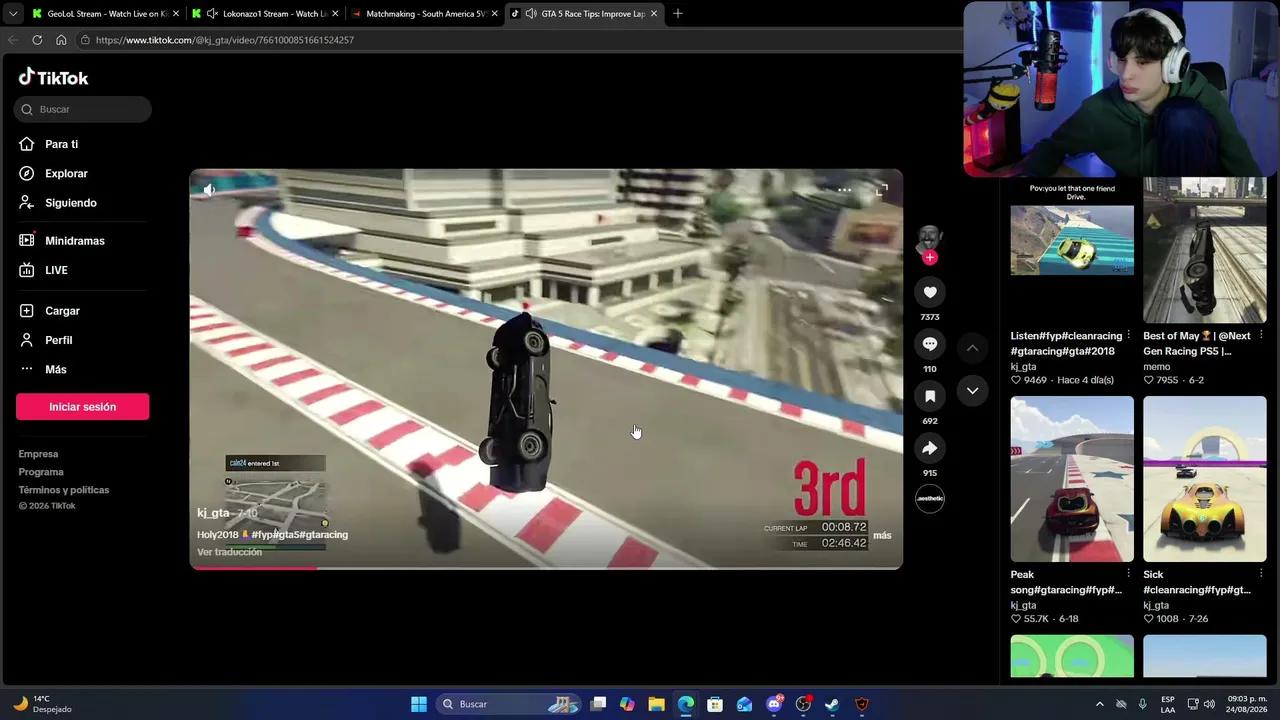Open Steam from the taskbar
Image resolution: width=1280 pixels, height=720 pixels.
click(832, 704)
